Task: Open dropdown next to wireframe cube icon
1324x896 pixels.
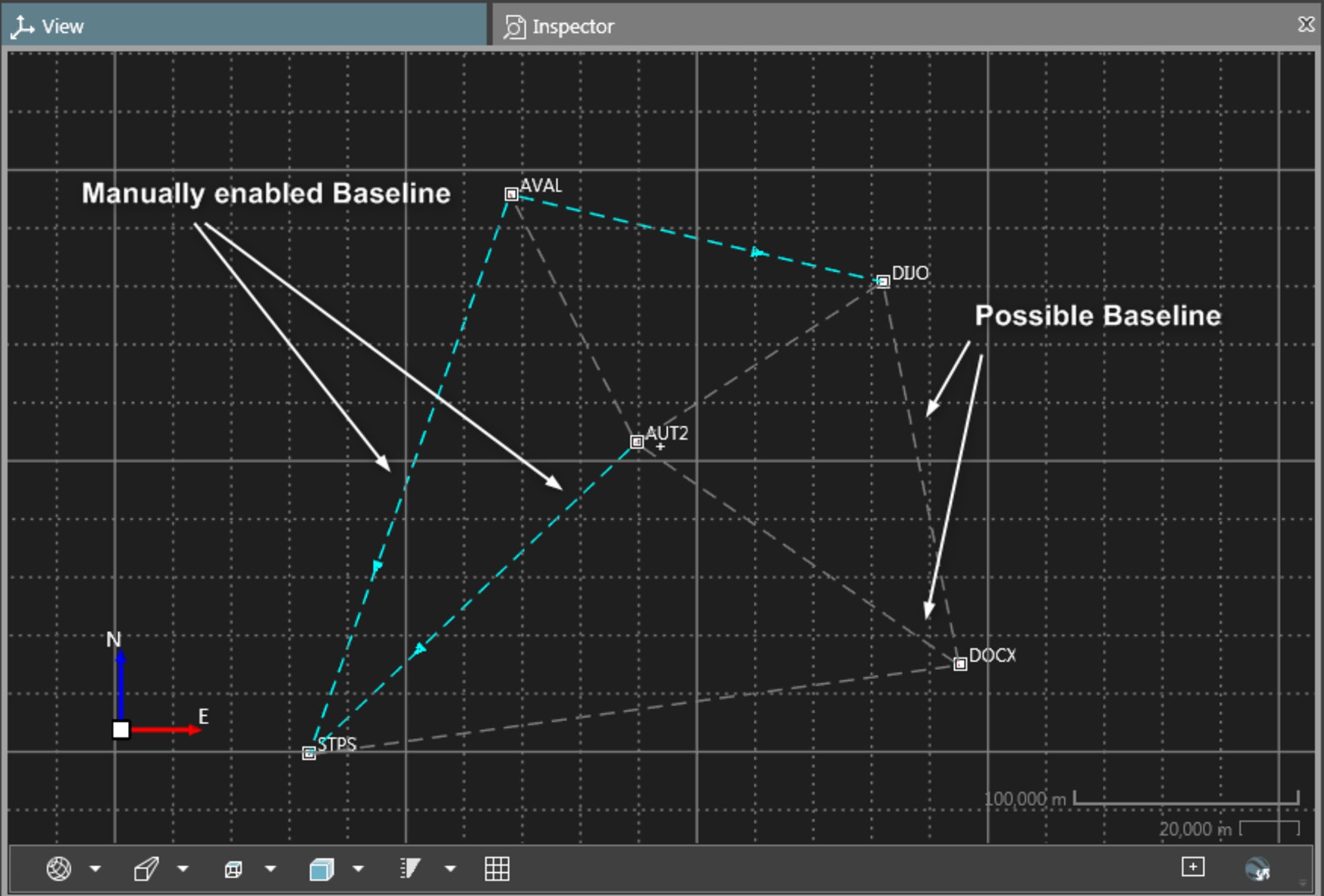Action: tap(271, 869)
